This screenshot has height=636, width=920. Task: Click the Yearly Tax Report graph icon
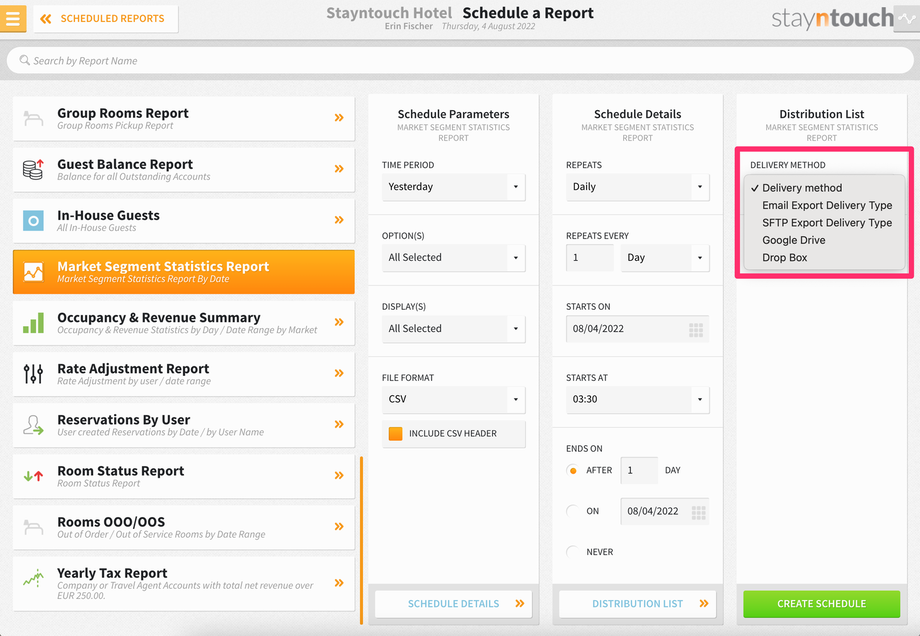point(33,579)
